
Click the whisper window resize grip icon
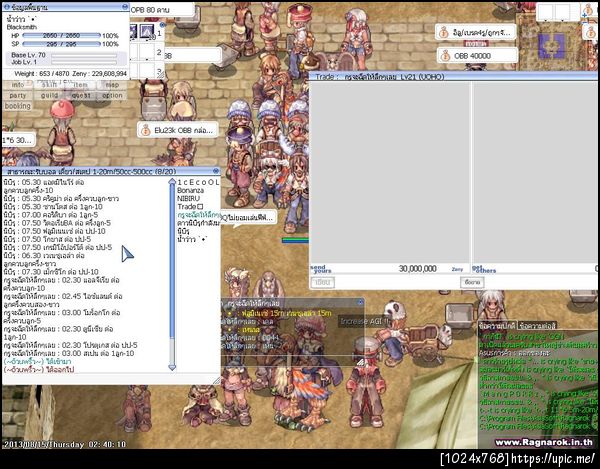tap(360, 362)
